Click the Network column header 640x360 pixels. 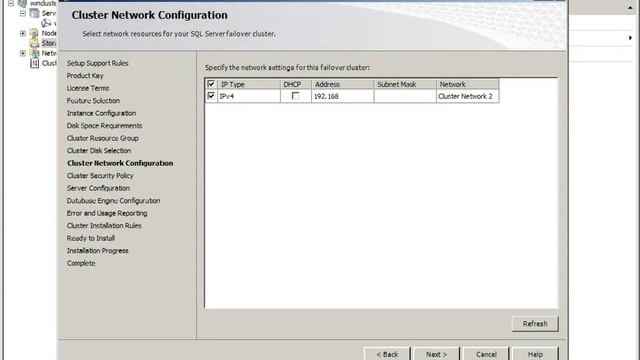(x=467, y=84)
